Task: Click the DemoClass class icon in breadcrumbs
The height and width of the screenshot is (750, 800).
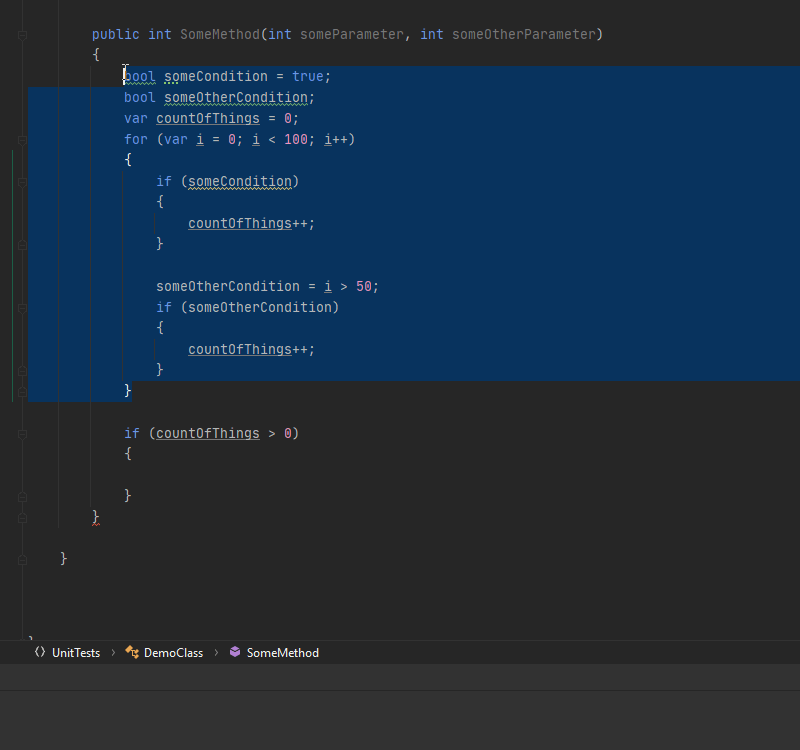Action: pyautogui.click(x=132, y=652)
